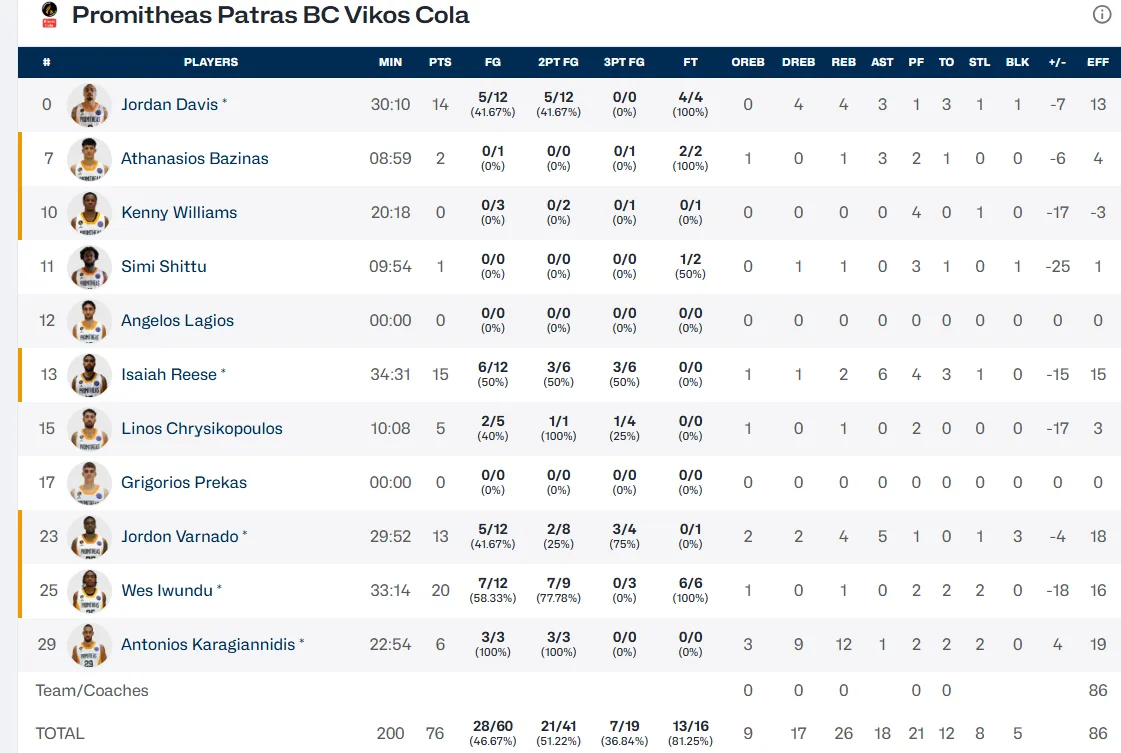Image resolution: width=1121 pixels, height=753 pixels.
Task: Open Angelos Lagios profile link
Action: point(177,320)
